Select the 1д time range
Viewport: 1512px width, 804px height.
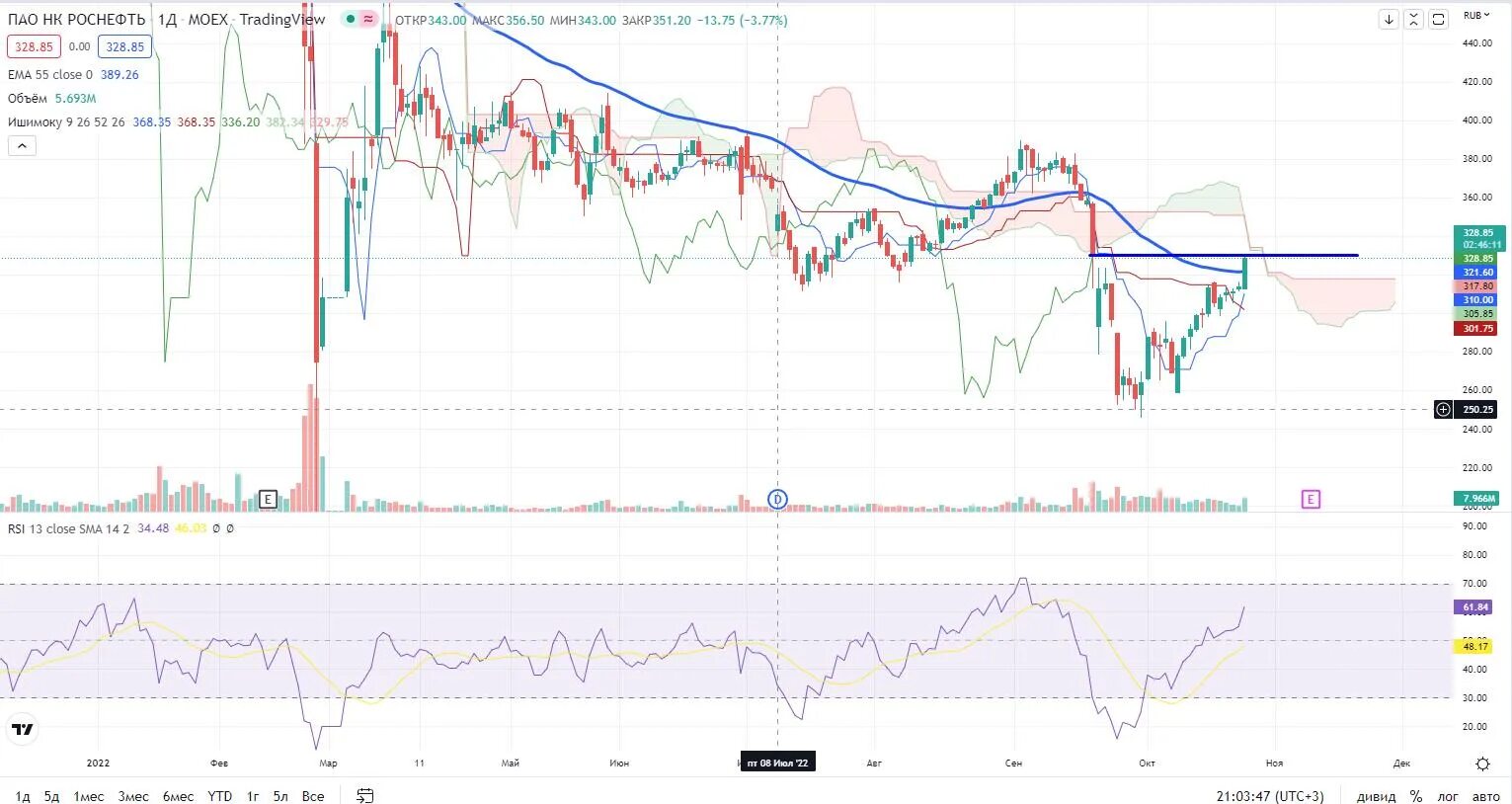(x=23, y=796)
